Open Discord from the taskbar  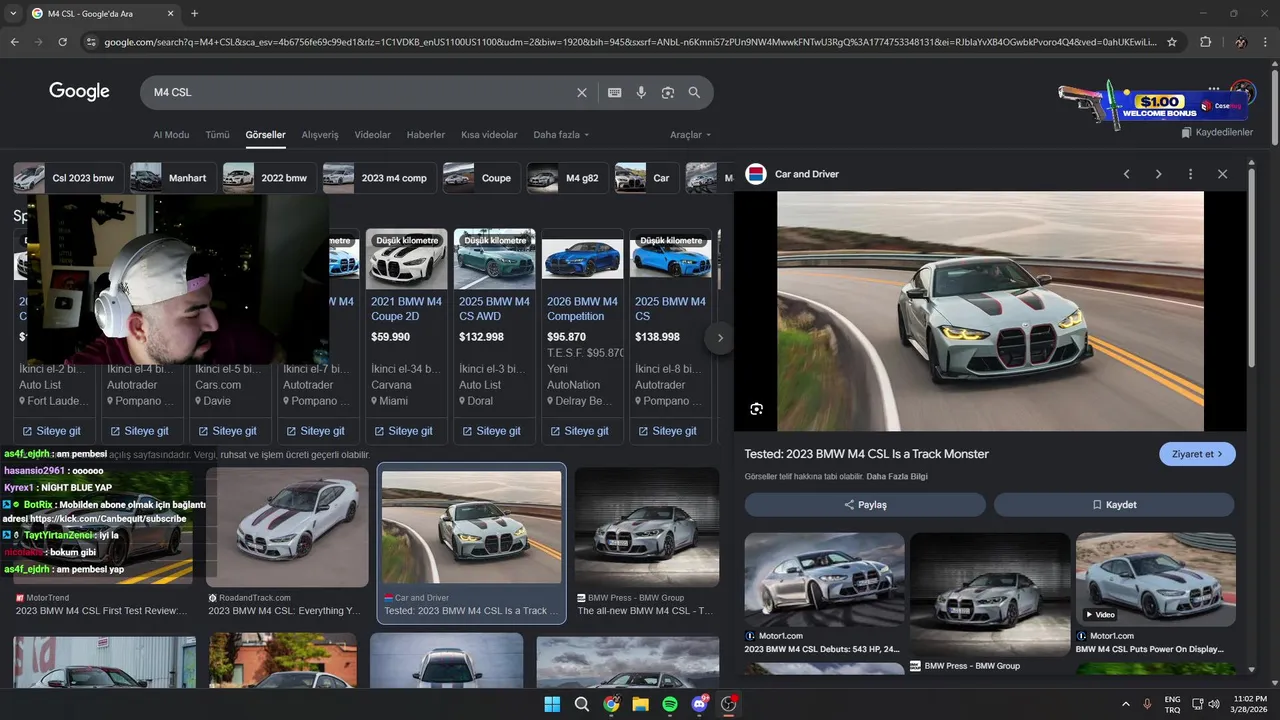click(699, 704)
